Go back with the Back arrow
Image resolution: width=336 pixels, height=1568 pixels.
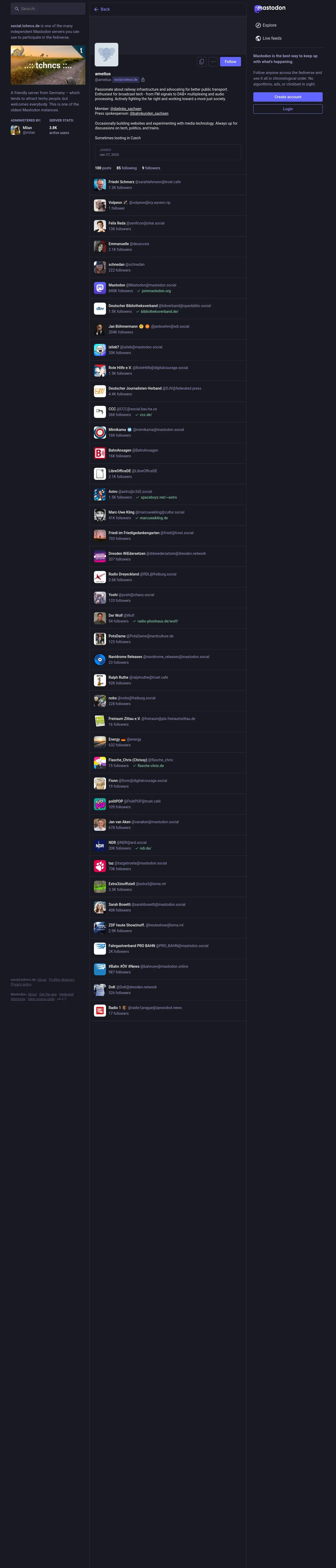102,9
